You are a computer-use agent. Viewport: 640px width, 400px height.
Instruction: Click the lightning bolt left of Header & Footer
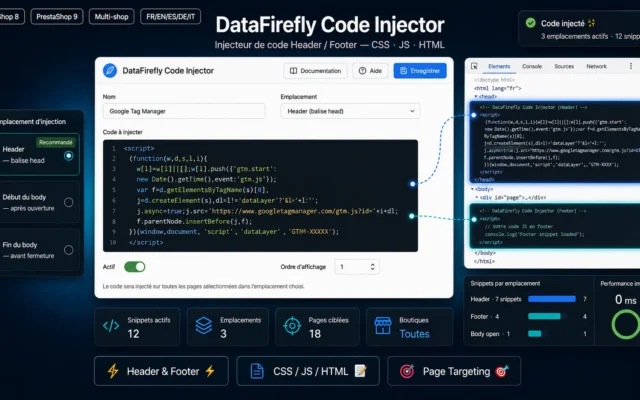click(x=113, y=371)
